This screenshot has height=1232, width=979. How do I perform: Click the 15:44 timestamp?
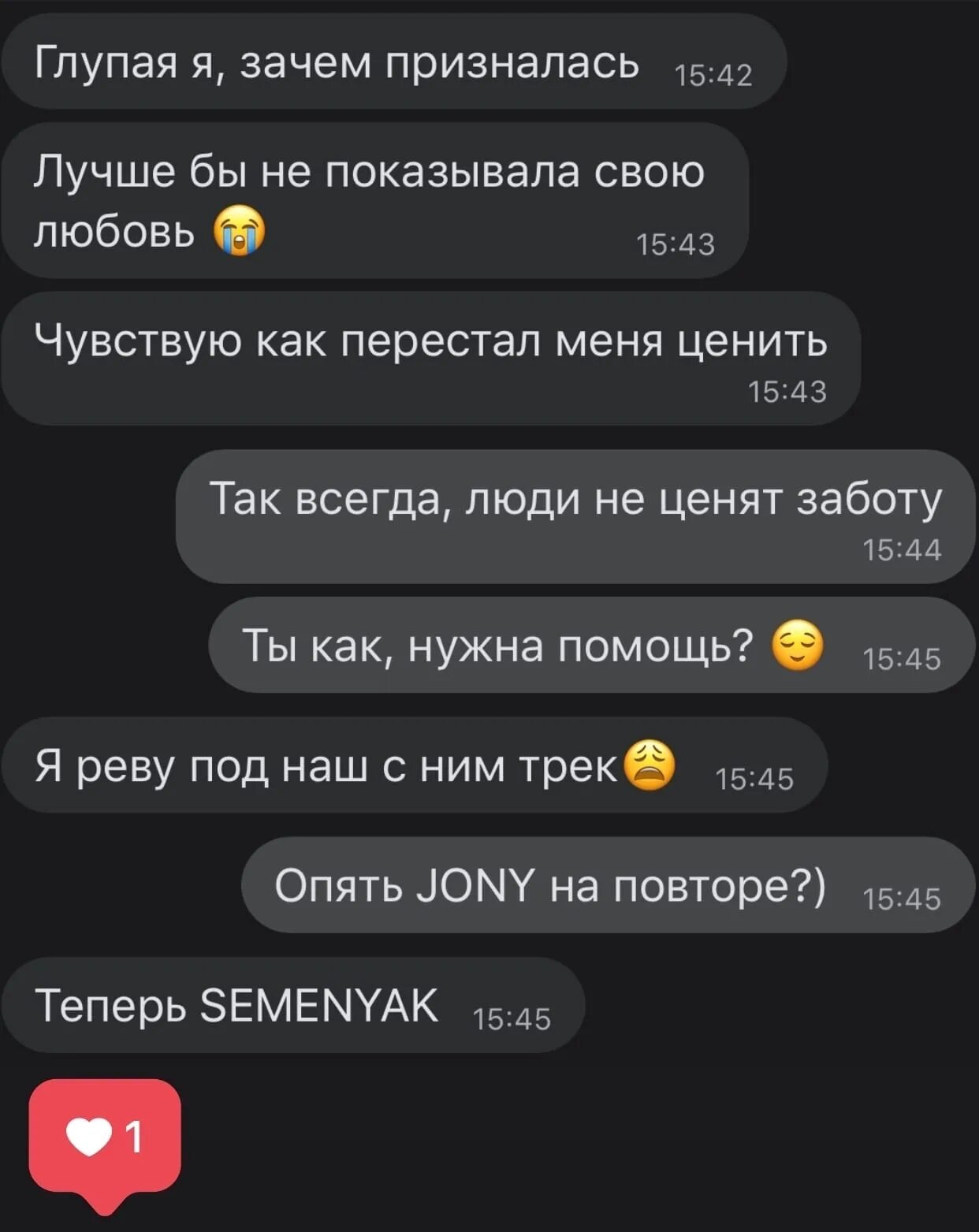coord(902,550)
